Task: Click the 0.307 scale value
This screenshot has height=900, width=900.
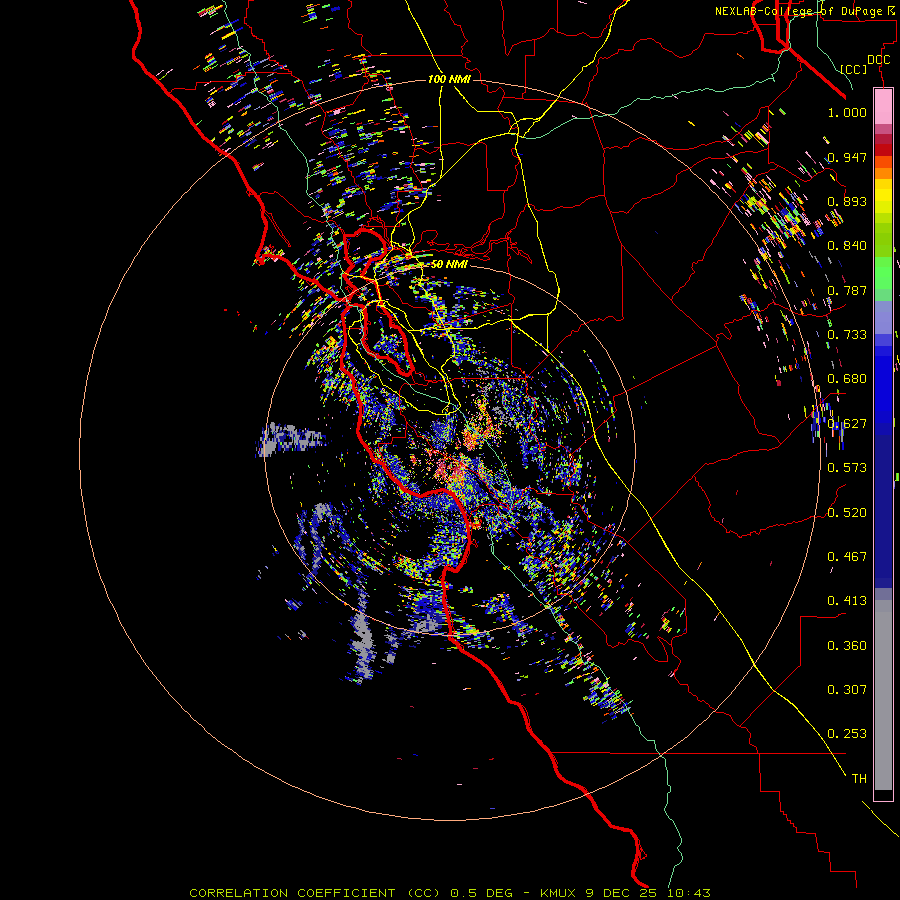Action: pyautogui.click(x=847, y=690)
